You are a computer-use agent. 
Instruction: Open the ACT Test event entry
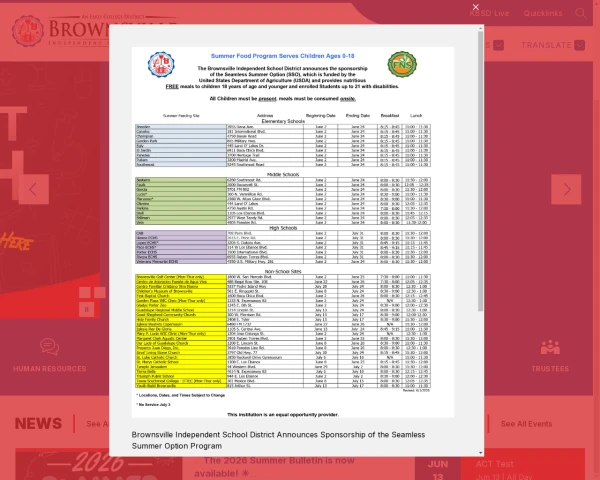[494, 464]
